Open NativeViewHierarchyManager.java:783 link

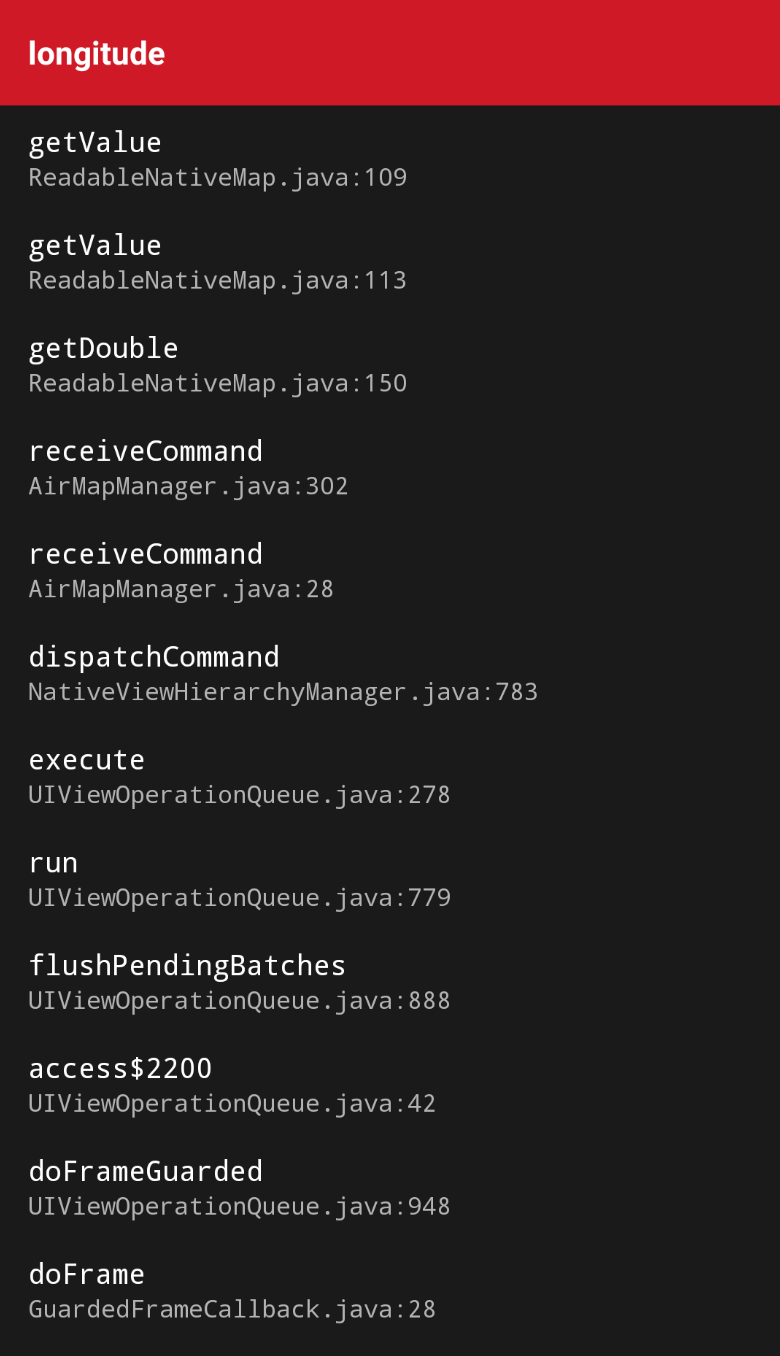point(282,691)
